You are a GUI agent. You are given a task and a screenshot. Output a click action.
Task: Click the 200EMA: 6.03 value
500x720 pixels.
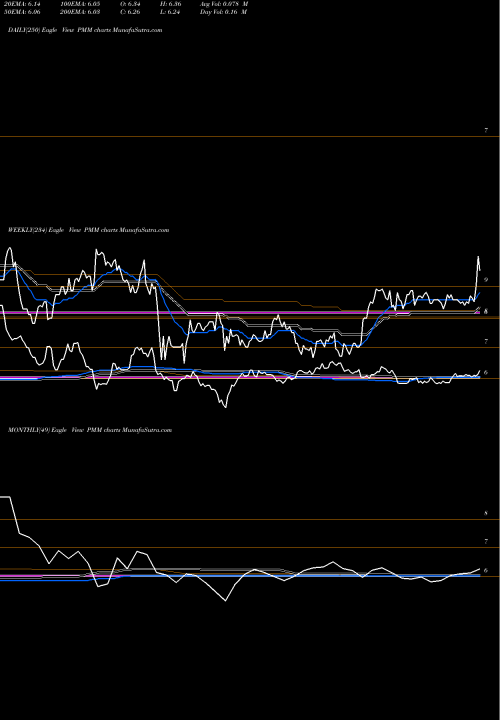coord(82,12)
